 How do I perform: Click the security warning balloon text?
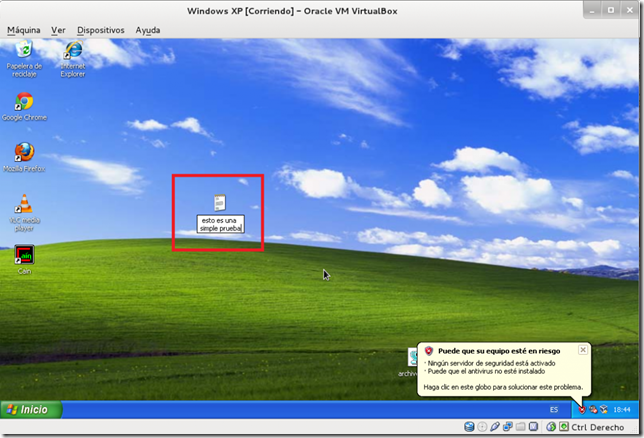(x=503, y=375)
